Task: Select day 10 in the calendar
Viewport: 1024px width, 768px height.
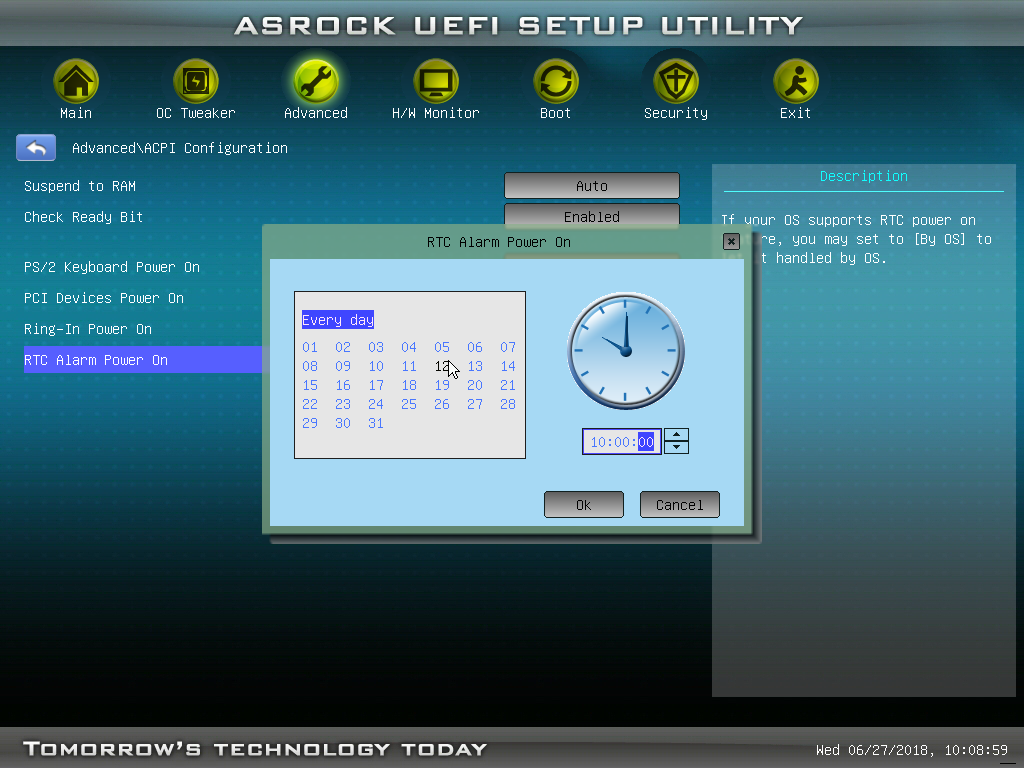Action: 376,366
